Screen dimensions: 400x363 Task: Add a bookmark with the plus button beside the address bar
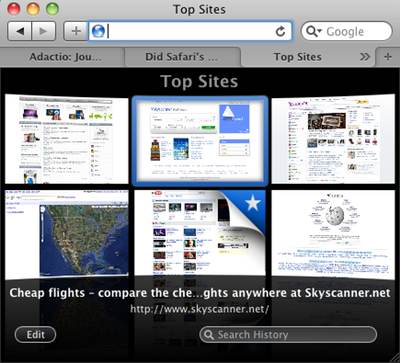(76, 31)
